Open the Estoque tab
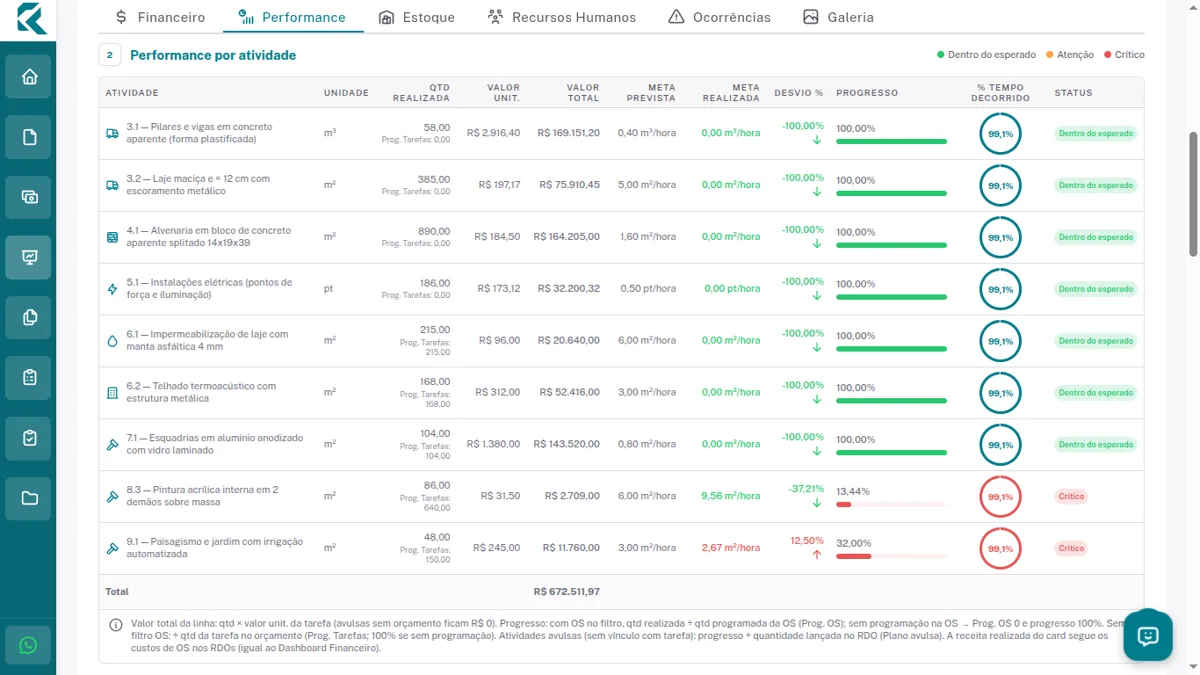 417,17
